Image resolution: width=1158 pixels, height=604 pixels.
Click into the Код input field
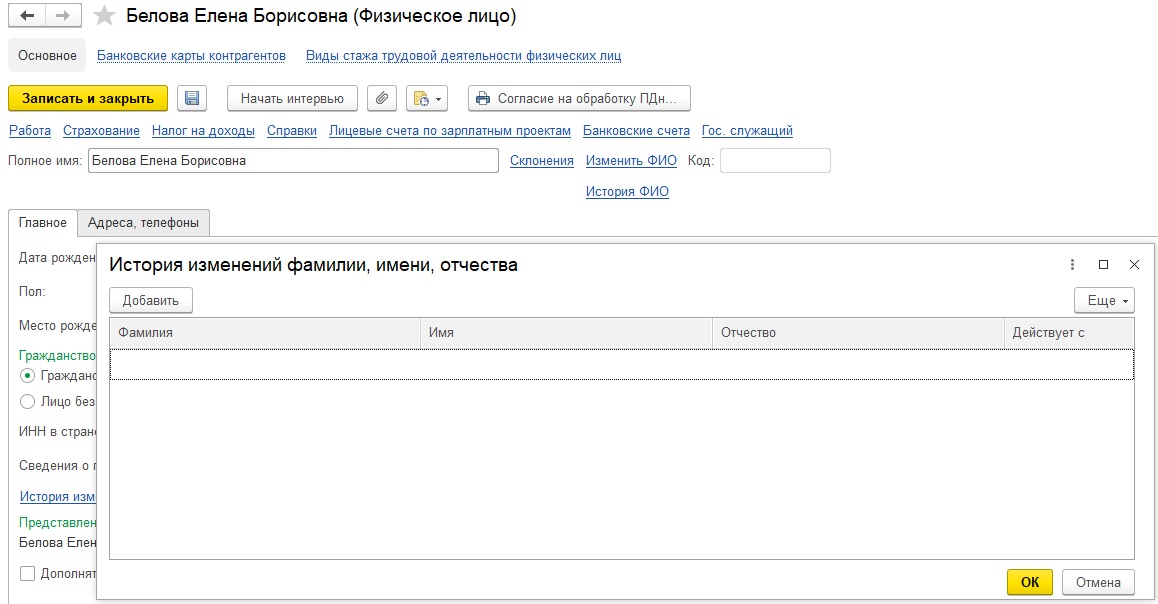pyautogui.click(x=775, y=161)
